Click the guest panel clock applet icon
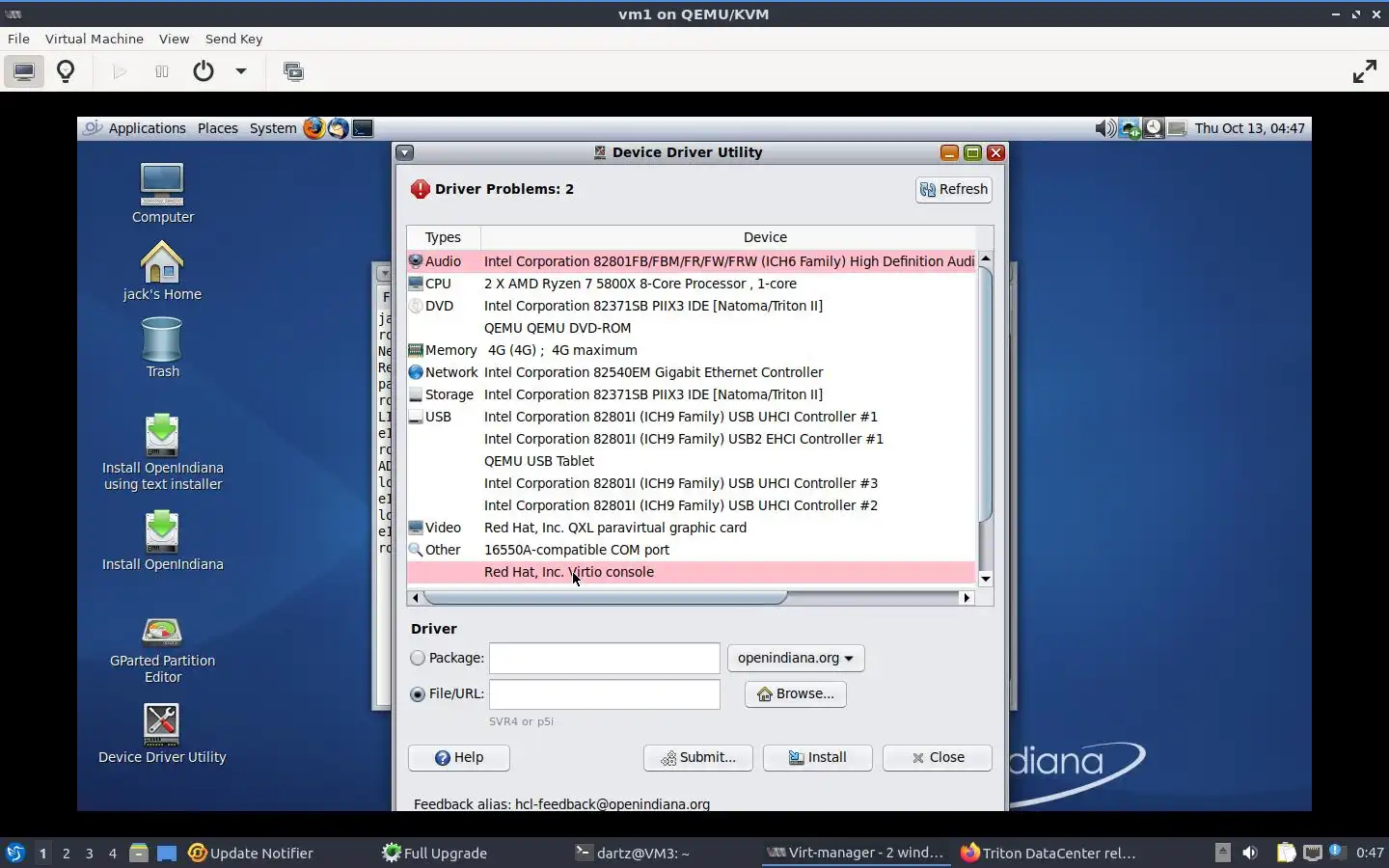This screenshot has height=868, width=1389. [x=1154, y=128]
